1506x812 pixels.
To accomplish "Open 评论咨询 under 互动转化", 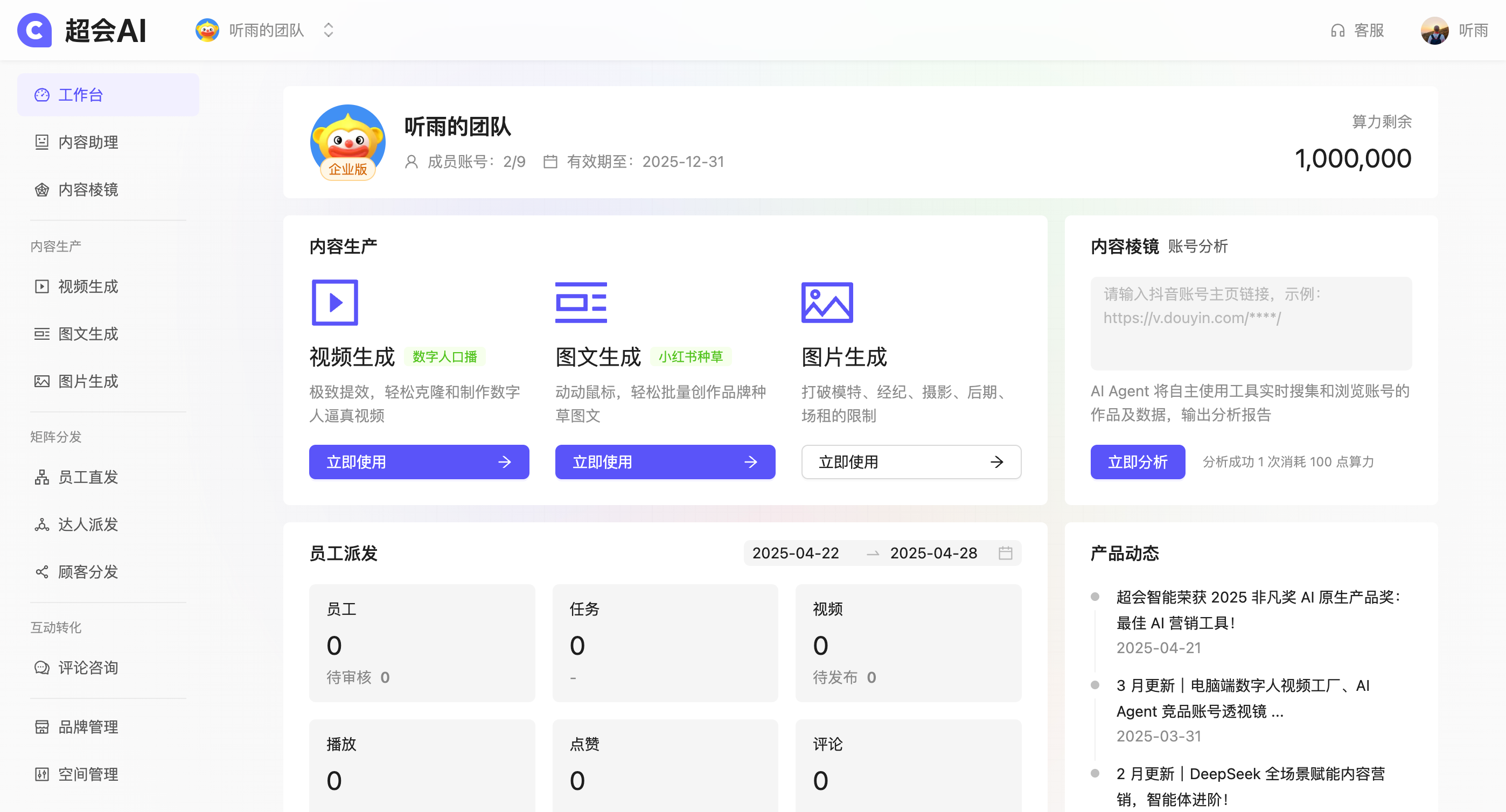I will click(x=89, y=668).
